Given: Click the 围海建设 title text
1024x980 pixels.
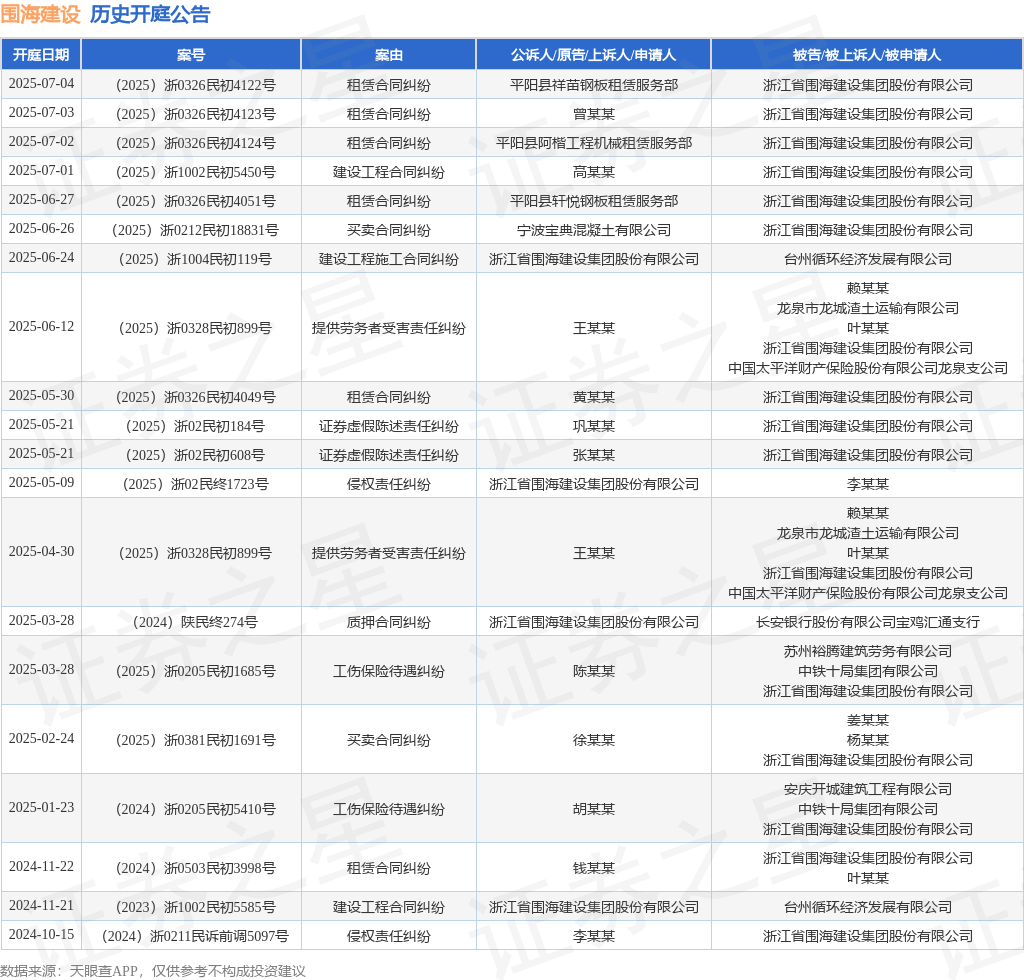Looking at the screenshot, I should (40, 14).
